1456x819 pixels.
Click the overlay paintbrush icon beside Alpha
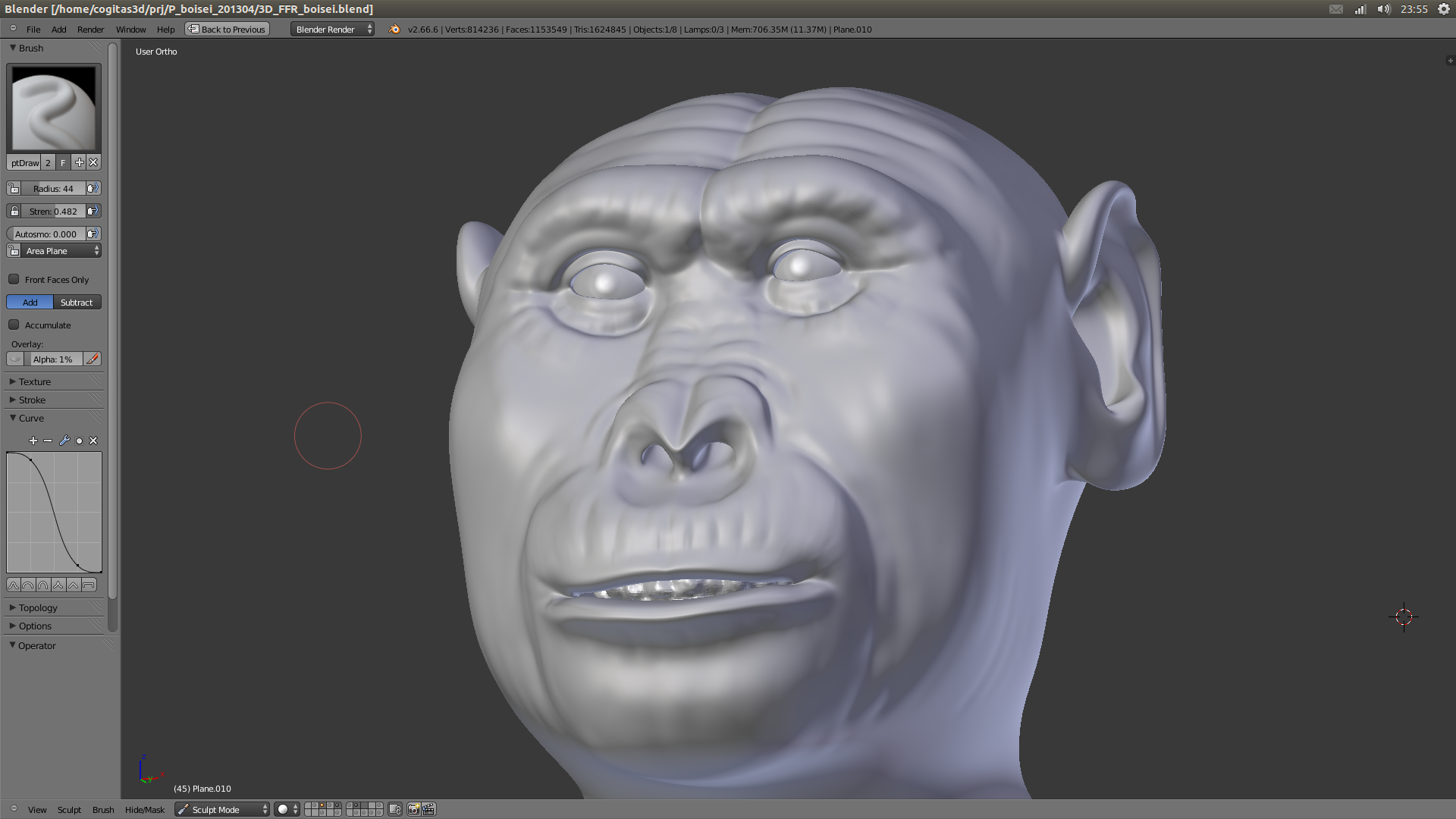[93, 359]
